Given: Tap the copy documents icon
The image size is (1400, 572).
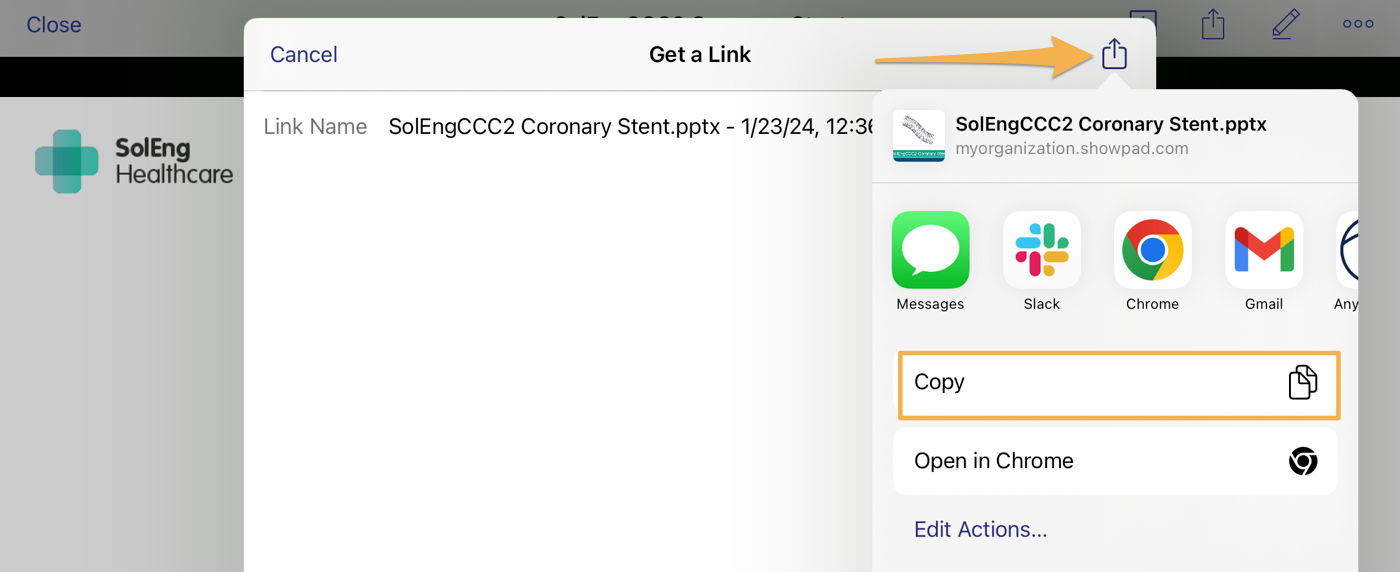Looking at the screenshot, I should 1303,382.
